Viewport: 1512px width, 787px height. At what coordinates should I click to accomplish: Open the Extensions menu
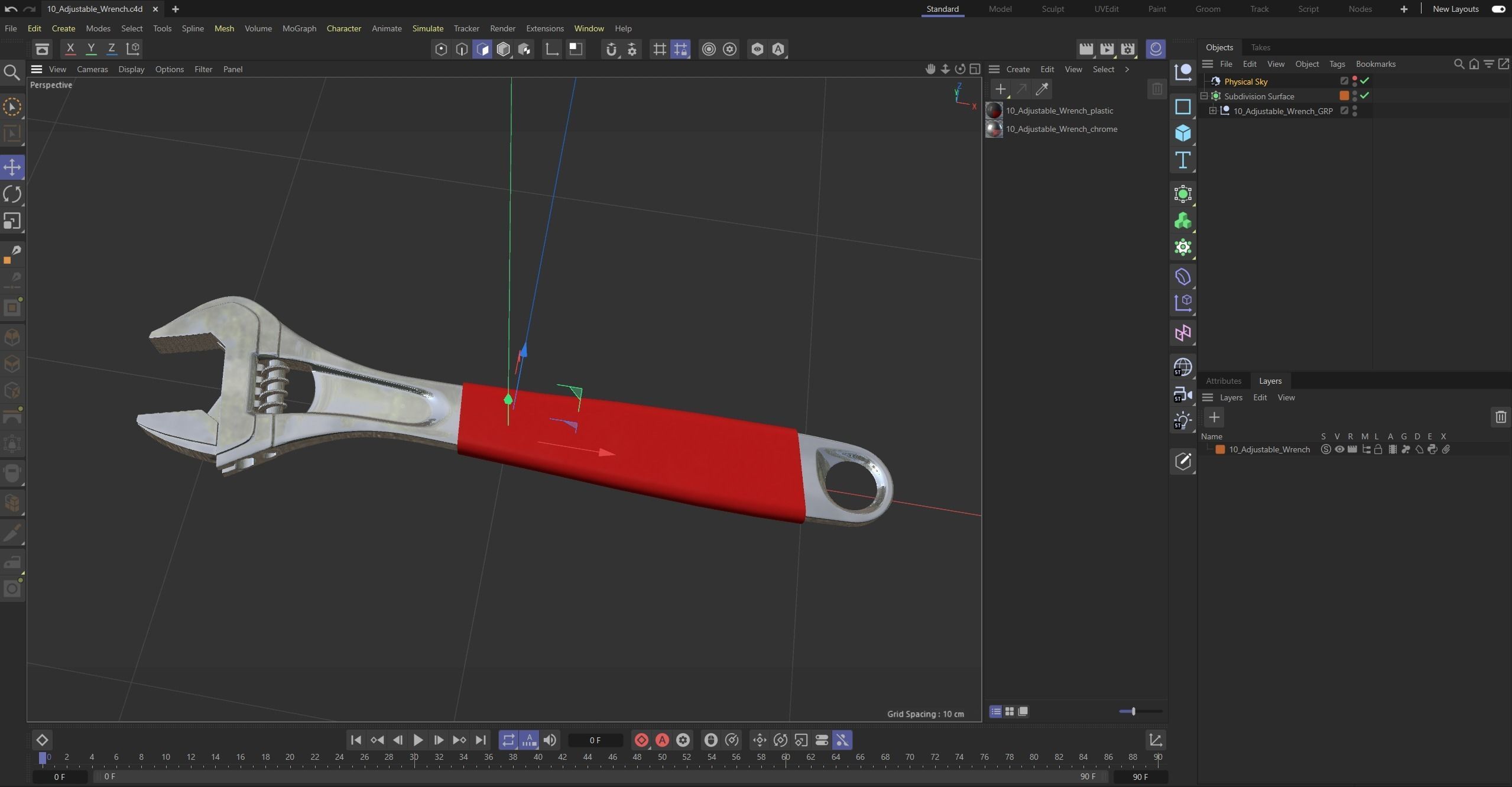tap(545, 28)
